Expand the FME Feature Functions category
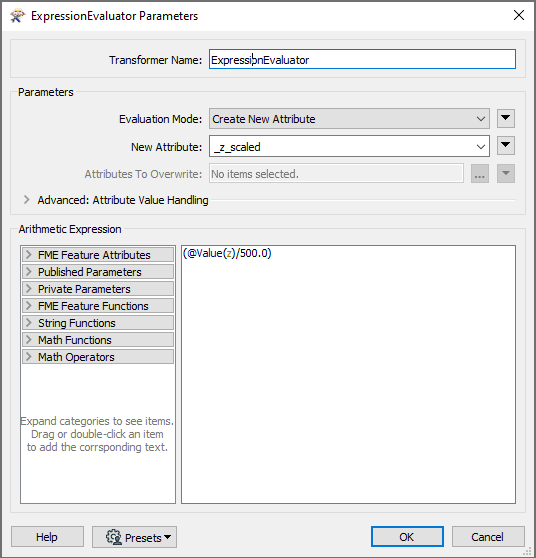The image size is (536, 558). [x=98, y=306]
